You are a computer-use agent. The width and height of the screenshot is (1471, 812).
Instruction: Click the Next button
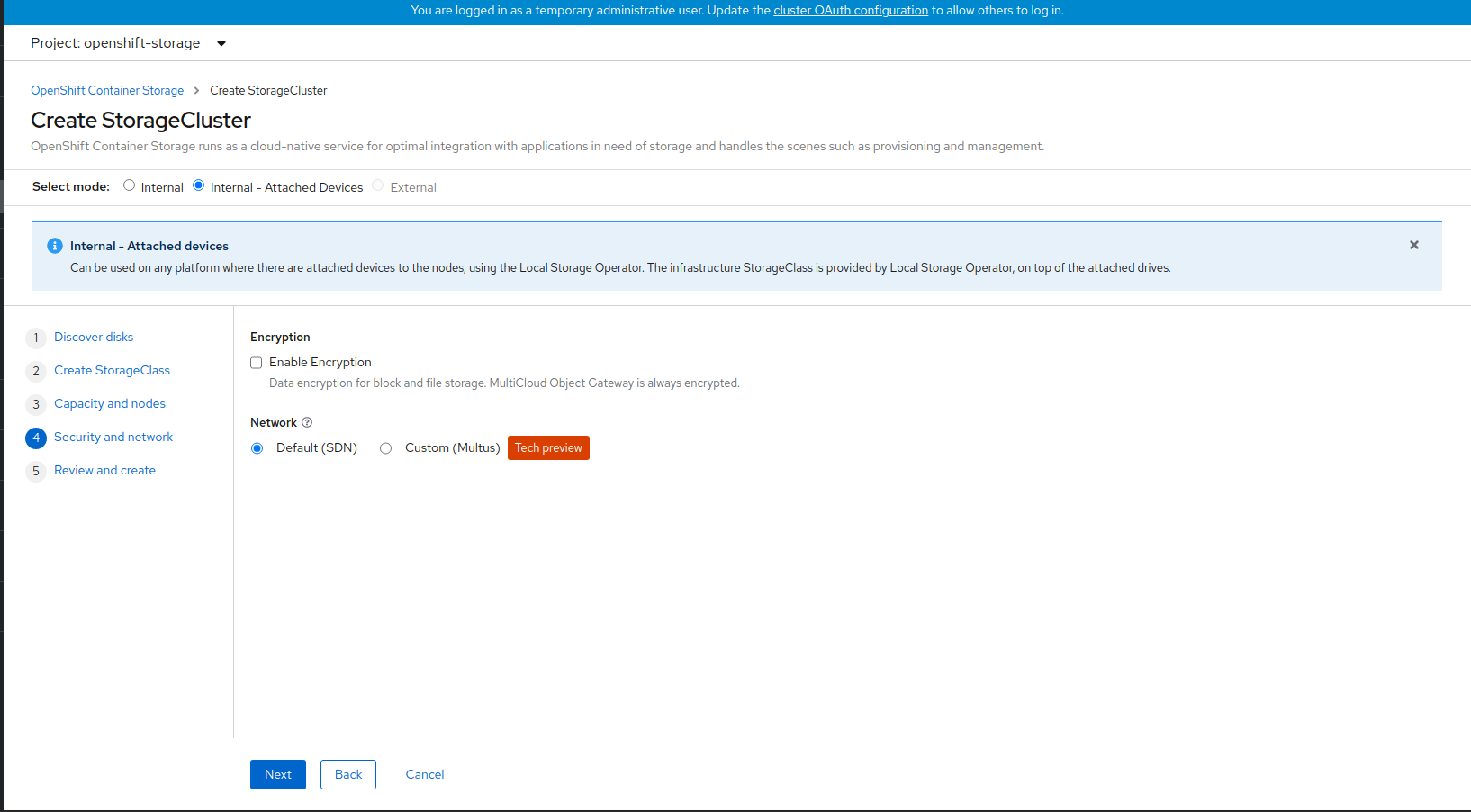click(278, 774)
